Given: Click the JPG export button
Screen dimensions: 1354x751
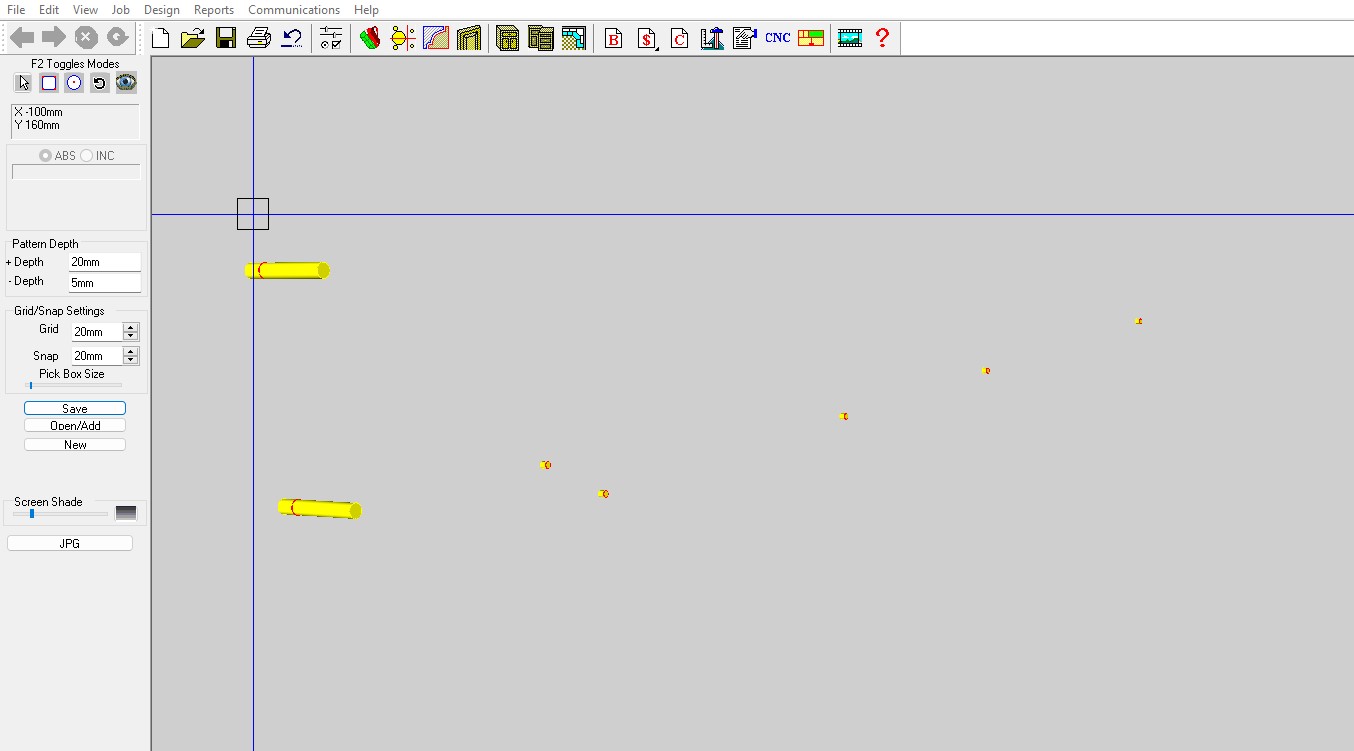Looking at the screenshot, I should click(x=70, y=543).
